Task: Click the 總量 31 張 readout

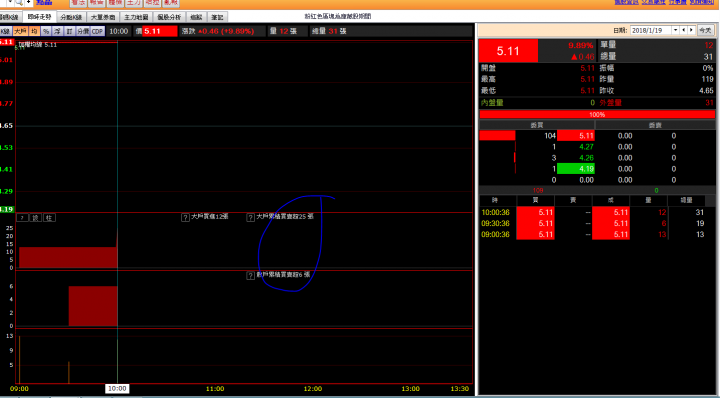Action: (329, 31)
